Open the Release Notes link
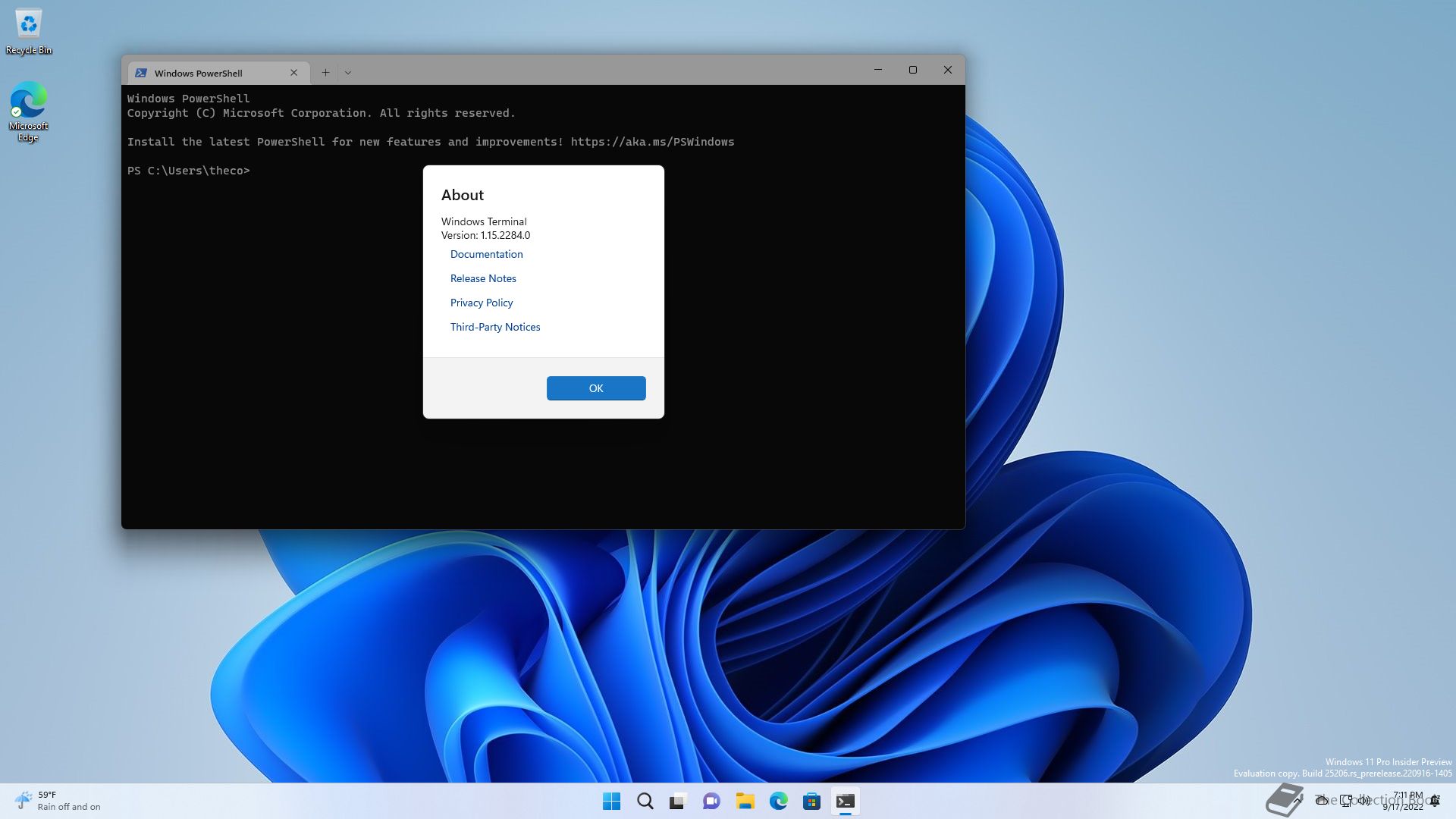The height and width of the screenshot is (819, 1456). (x=483, y=278)
